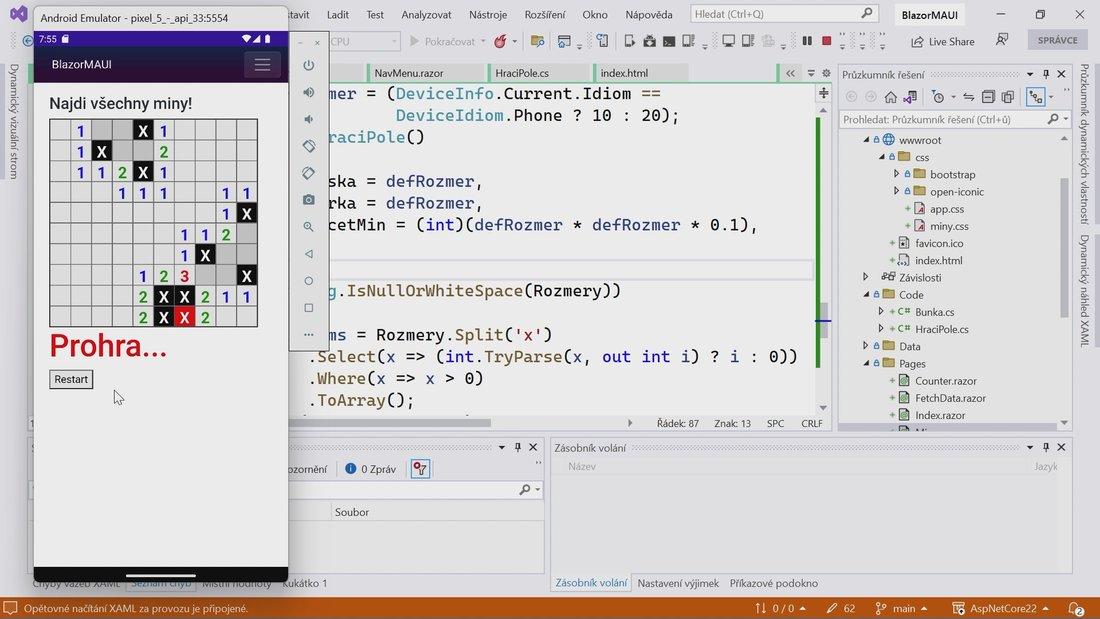The image size is (1100, 619).
Task: Open the BlazorMAUI hamburger menu in emulator
Action: [x=262, y=65]
